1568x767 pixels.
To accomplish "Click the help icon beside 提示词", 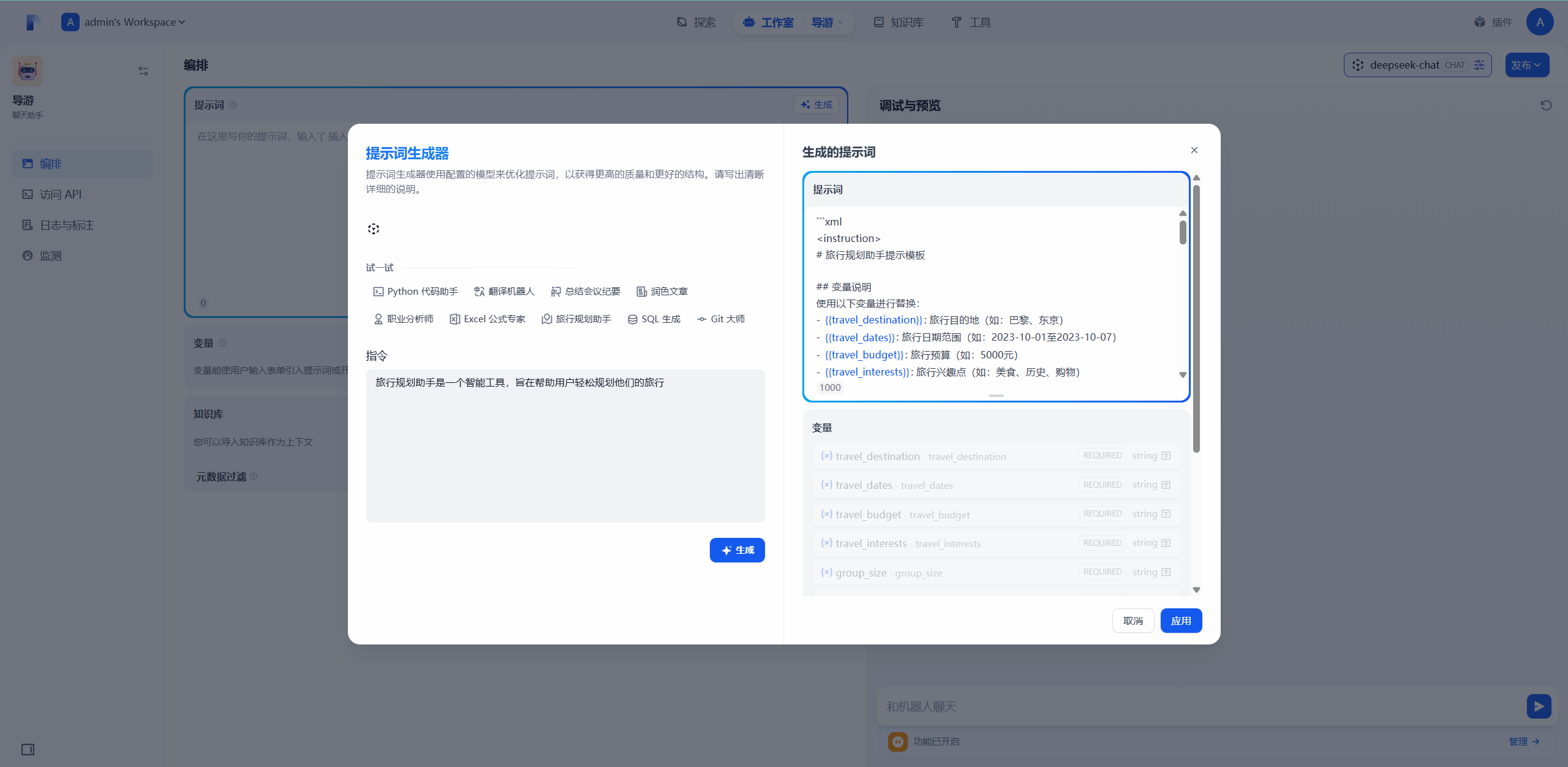I will 233,105.
